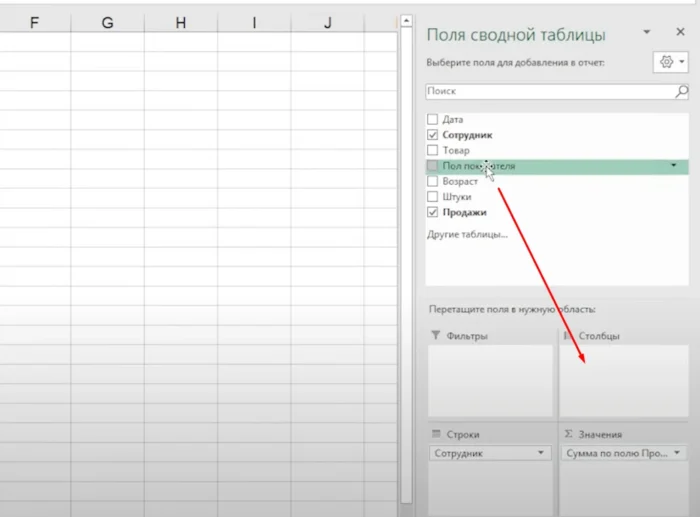
Task: Tick the Возраст field checkbox
Action: (x=433, y=181)
